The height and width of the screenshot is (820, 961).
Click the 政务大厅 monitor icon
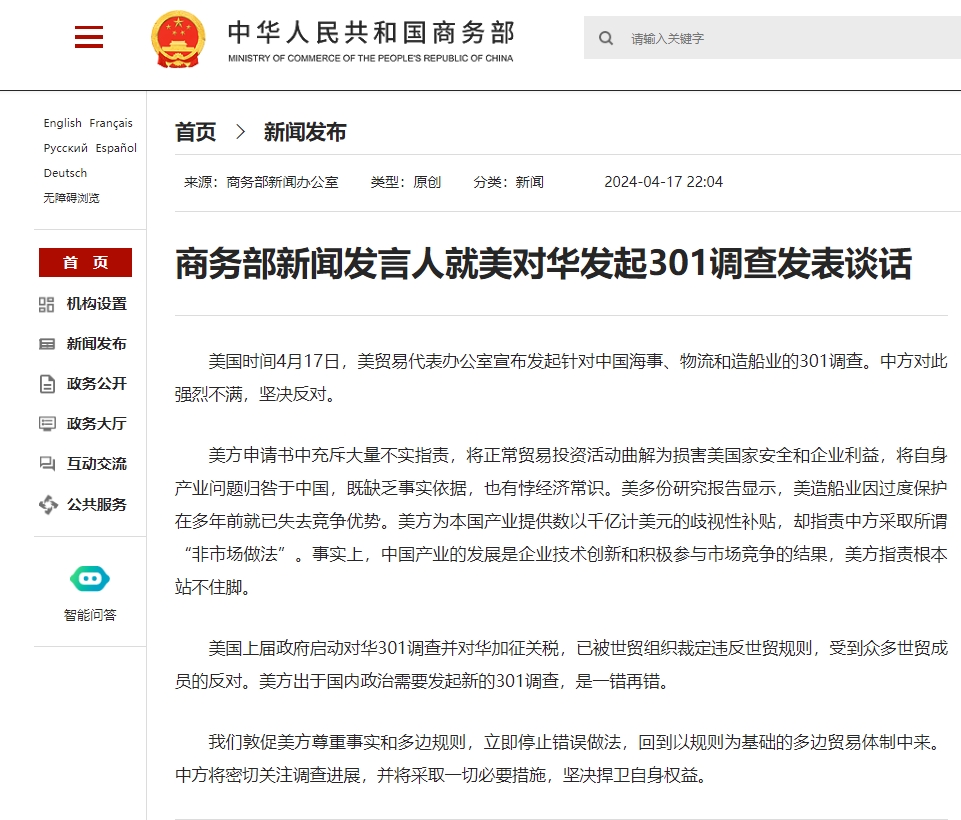click(47, 424)
